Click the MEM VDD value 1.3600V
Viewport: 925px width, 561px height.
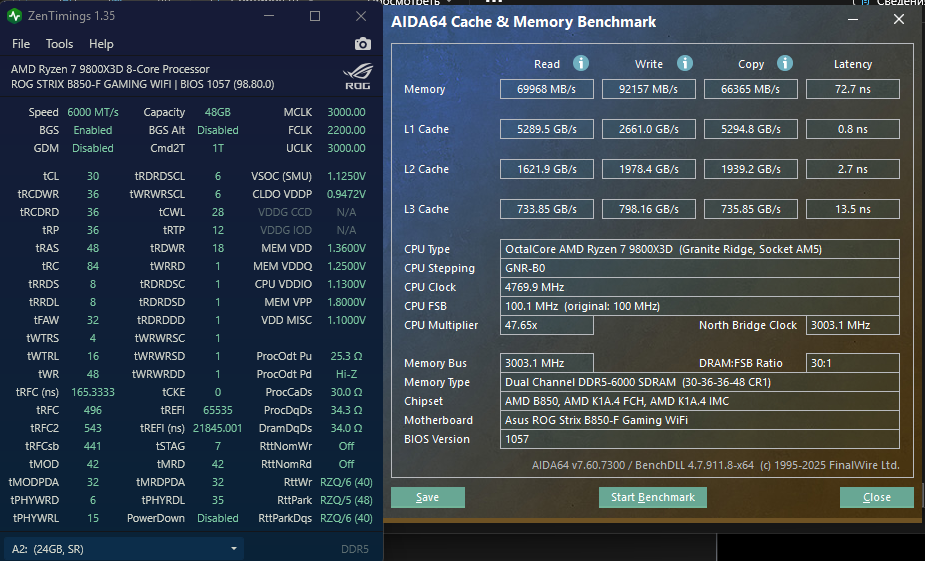tap(346, 248)
